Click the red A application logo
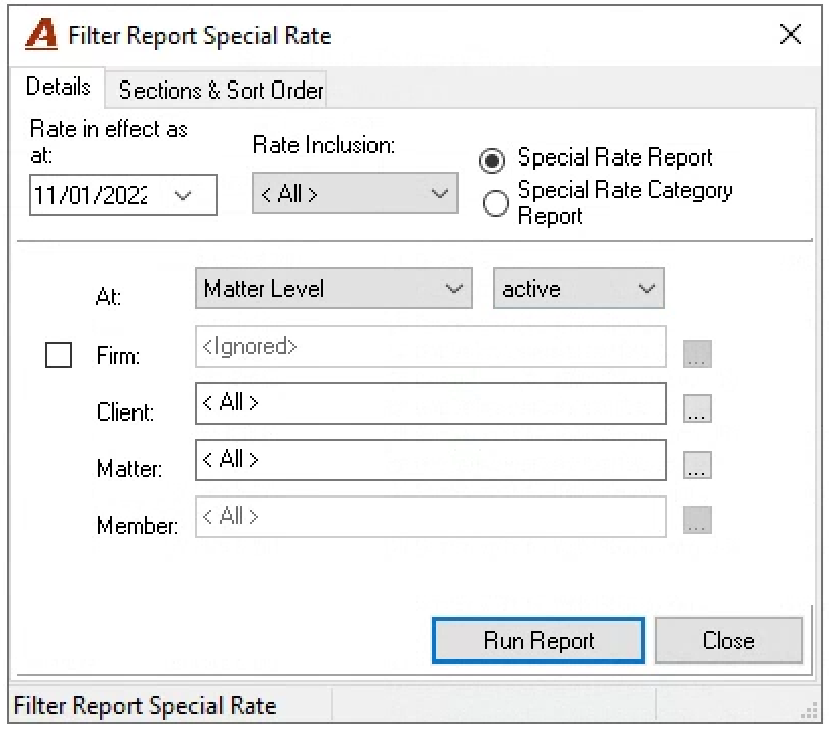This screenshot has height=730, width=829. click(x=41, y=34)
